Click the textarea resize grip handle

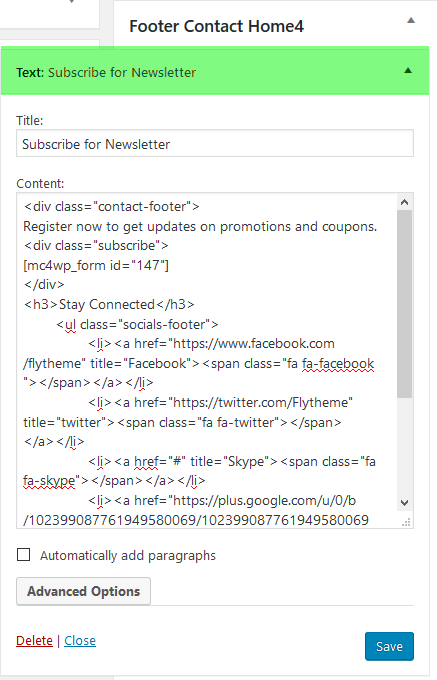coord(406,522)
